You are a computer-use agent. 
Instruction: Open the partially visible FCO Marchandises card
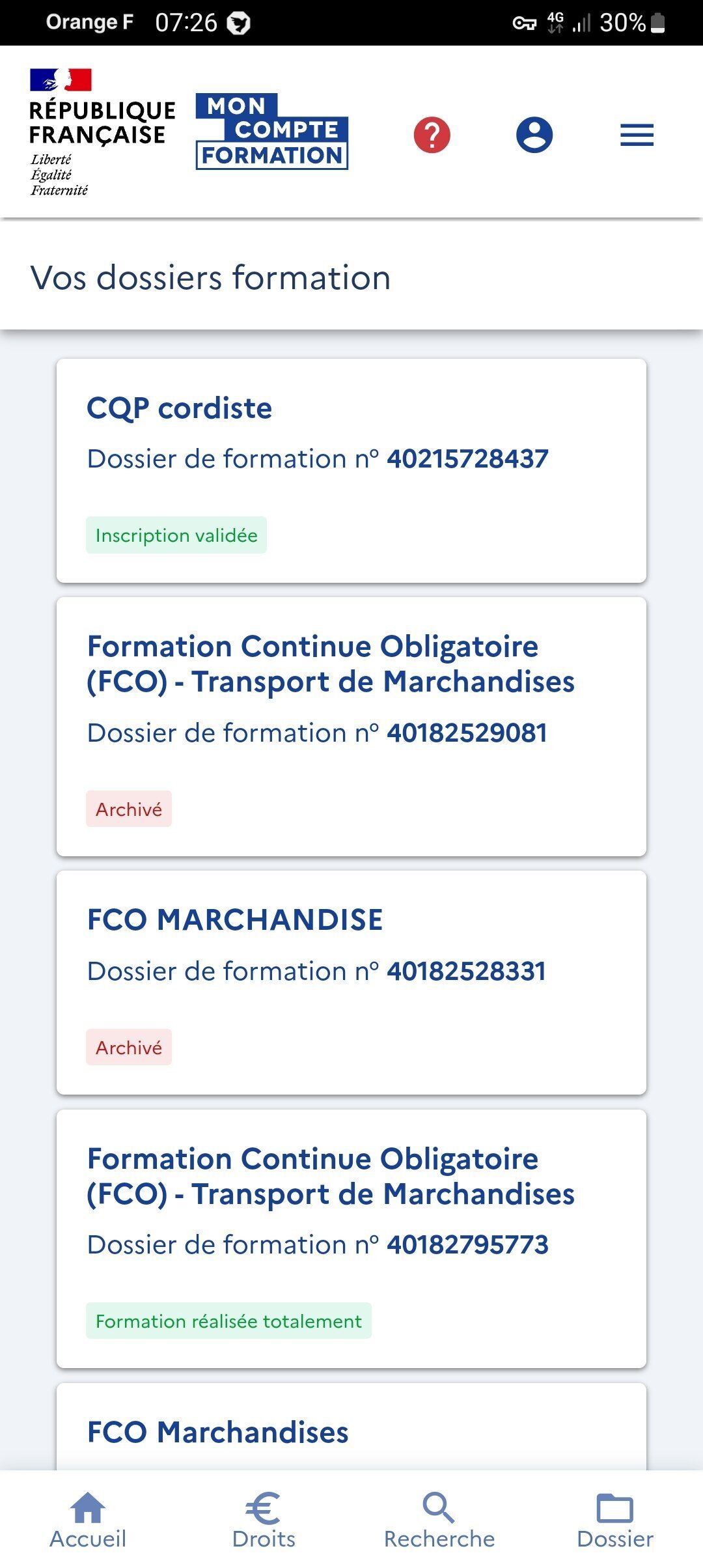pyautogui.click(x=218, y=1432)
